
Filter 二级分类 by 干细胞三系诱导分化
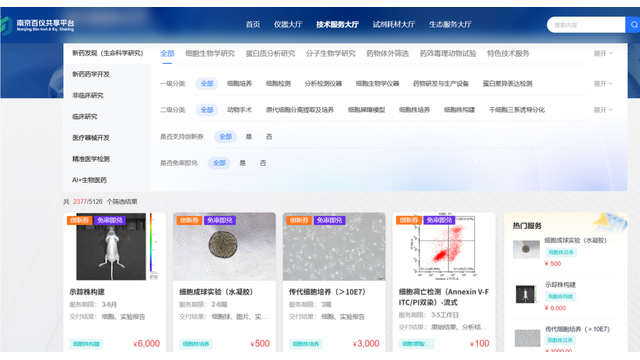pyautogui.click(x=517, y=110)
